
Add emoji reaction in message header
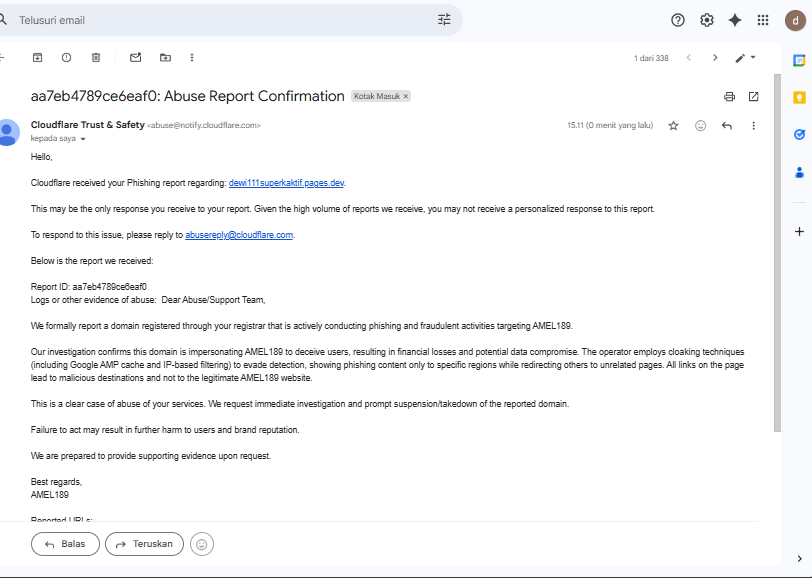point(700,125)
